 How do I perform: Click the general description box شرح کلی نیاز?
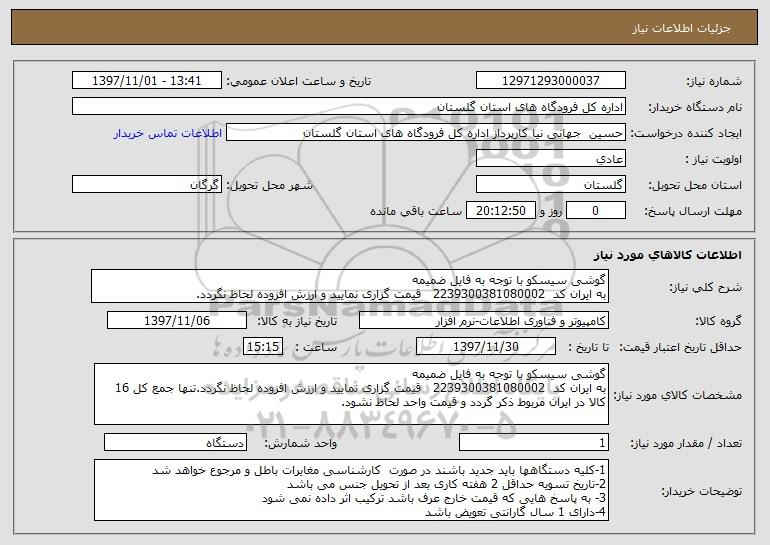(350, 286)
